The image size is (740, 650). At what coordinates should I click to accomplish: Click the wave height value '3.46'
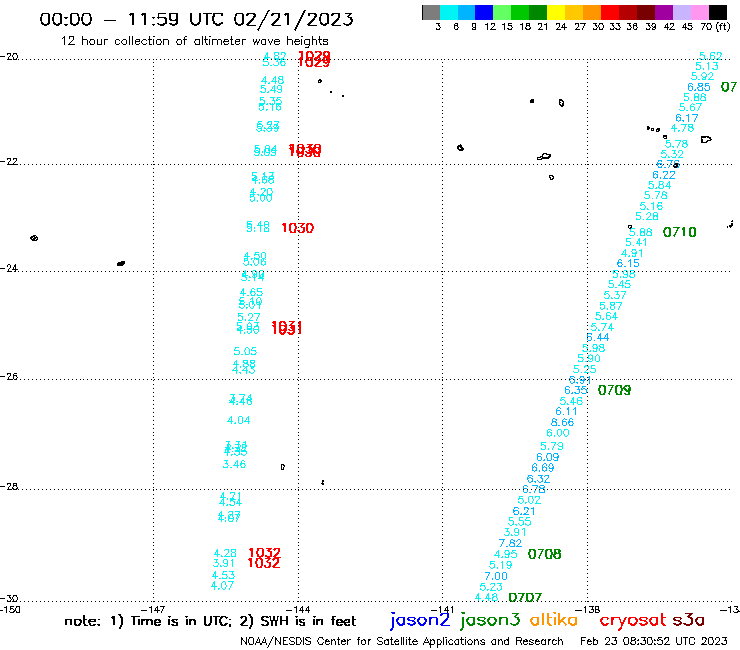pyautogui.click(x=235, y=464)
